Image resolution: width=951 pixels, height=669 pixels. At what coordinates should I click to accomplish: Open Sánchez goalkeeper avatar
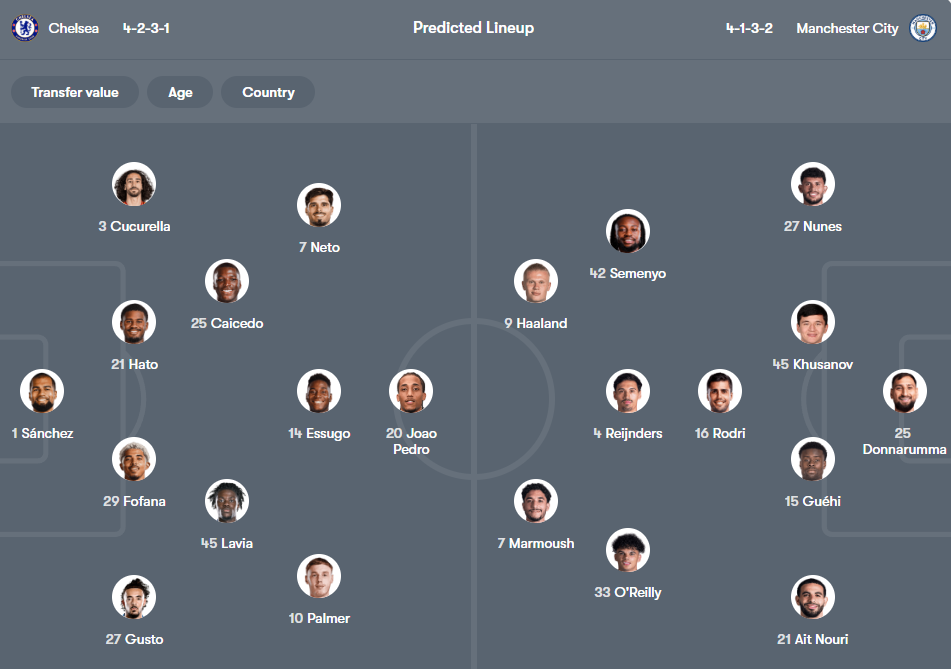(x=42, y=391)
